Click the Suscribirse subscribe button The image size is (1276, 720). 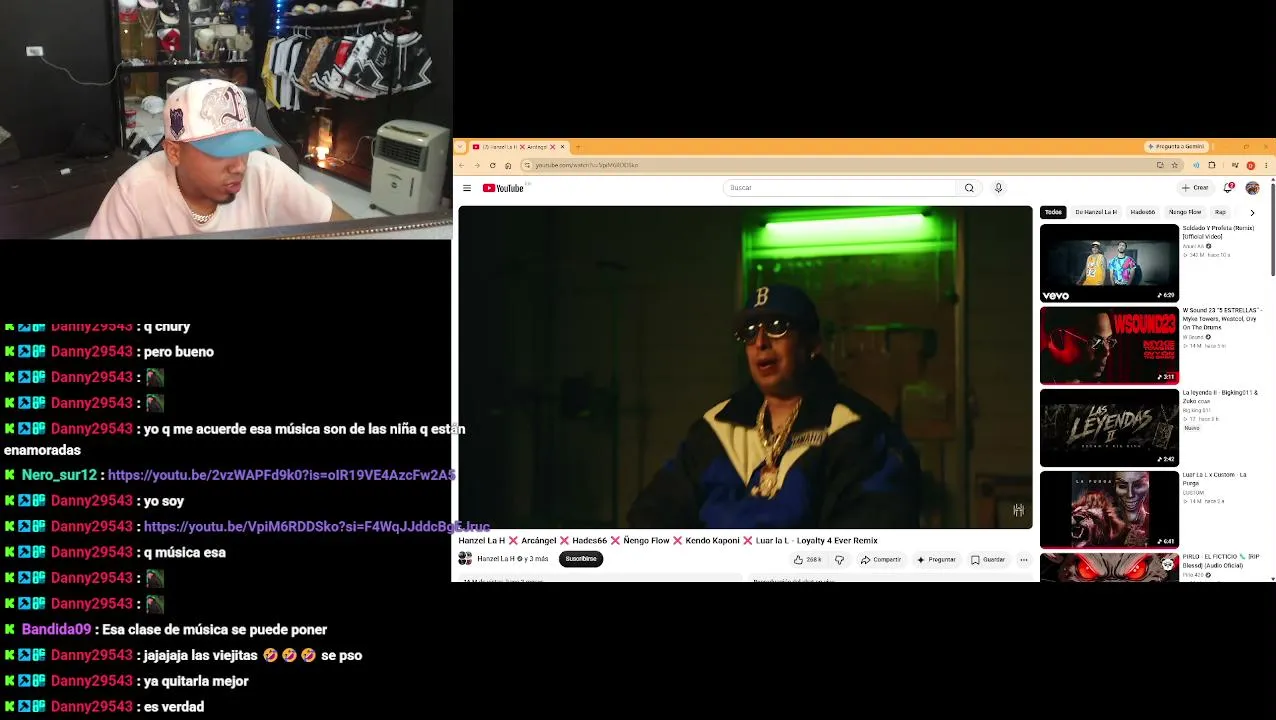tap(581, 559)
